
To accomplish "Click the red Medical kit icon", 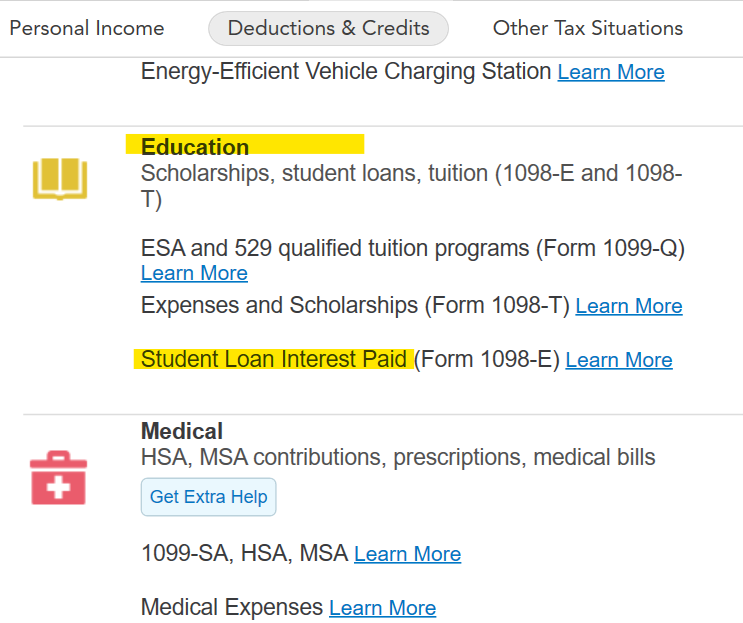I will coord(58,478).
